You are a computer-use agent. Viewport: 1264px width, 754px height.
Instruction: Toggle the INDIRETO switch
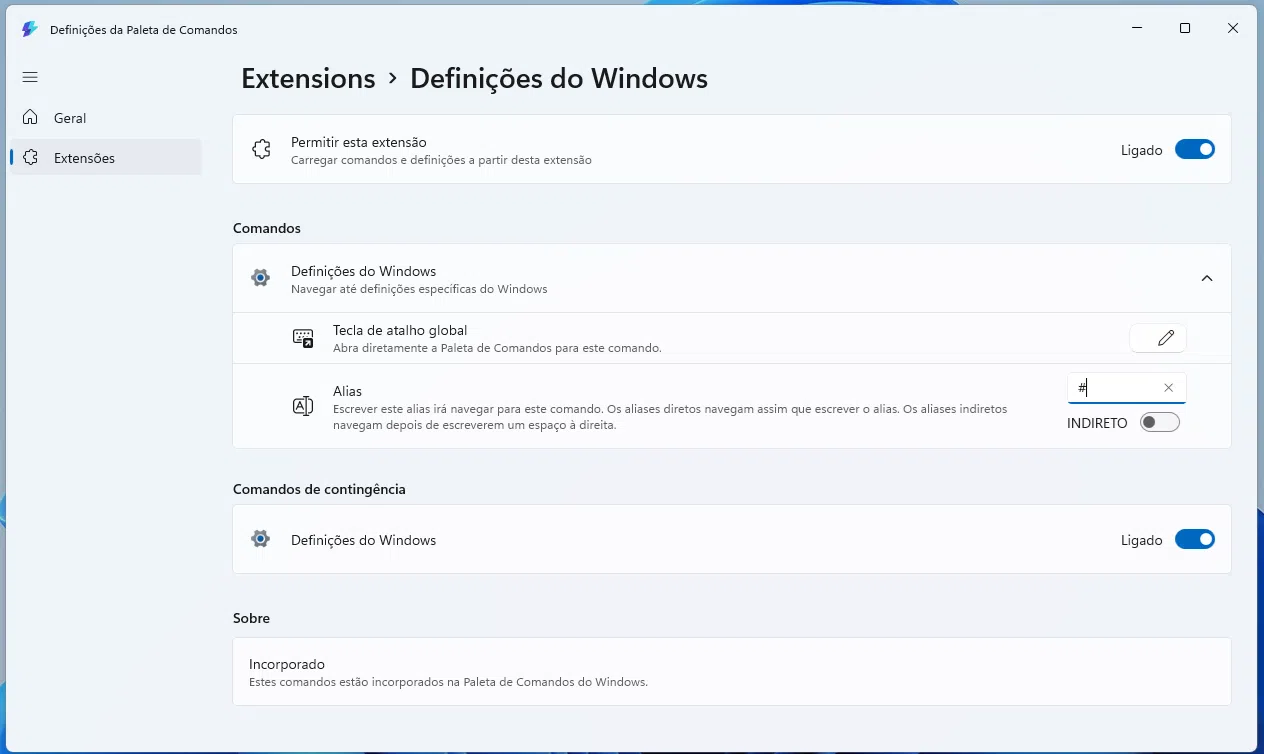[x=1160, y=423]
